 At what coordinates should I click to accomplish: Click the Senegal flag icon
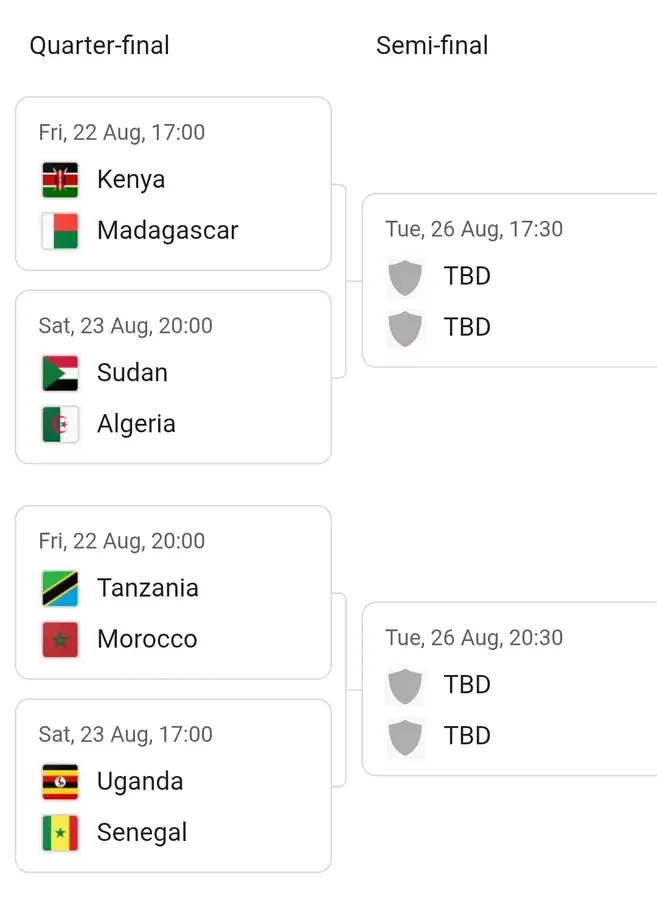point(60,833)
